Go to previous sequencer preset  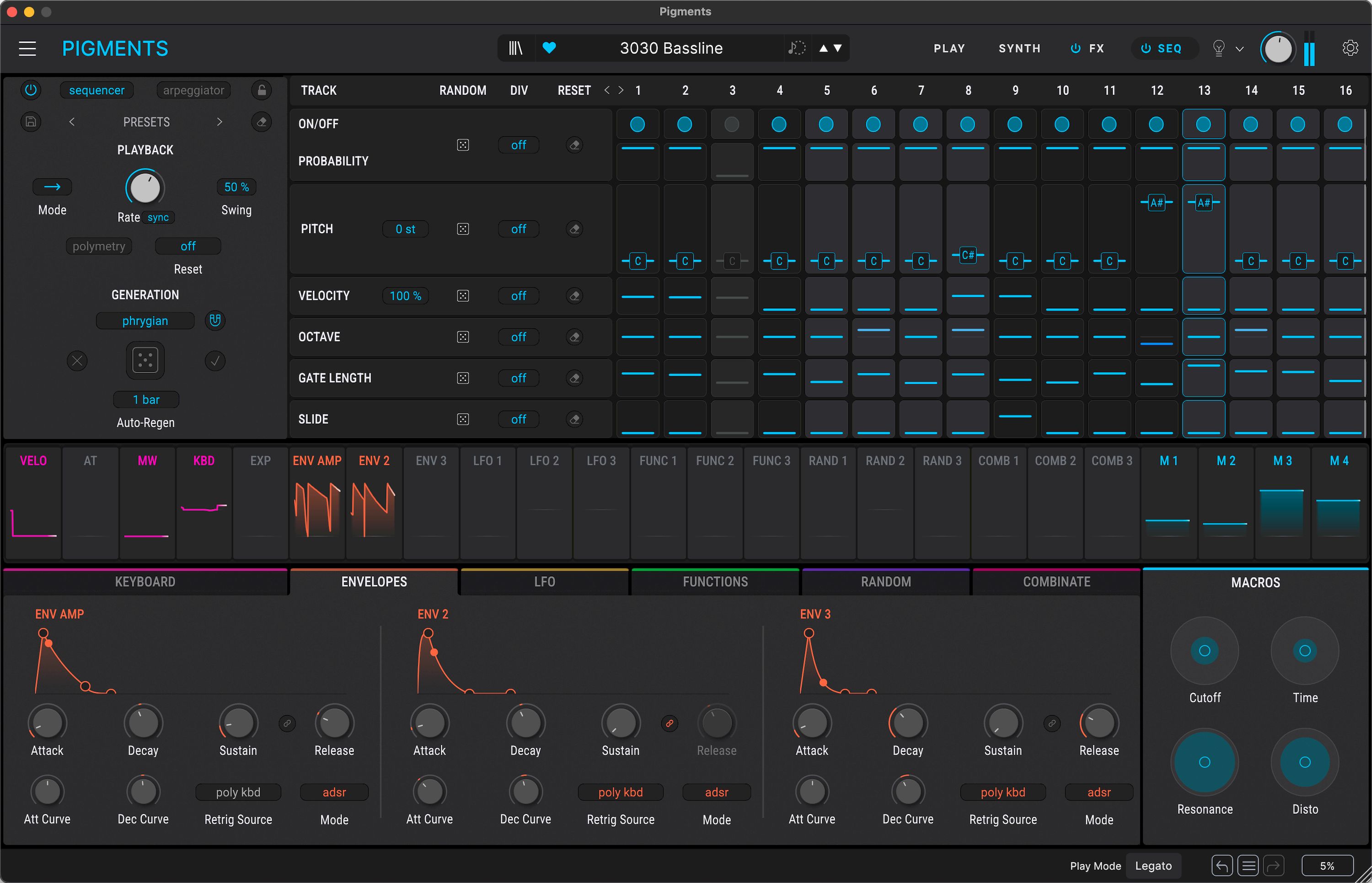click(x=72, y=122)
